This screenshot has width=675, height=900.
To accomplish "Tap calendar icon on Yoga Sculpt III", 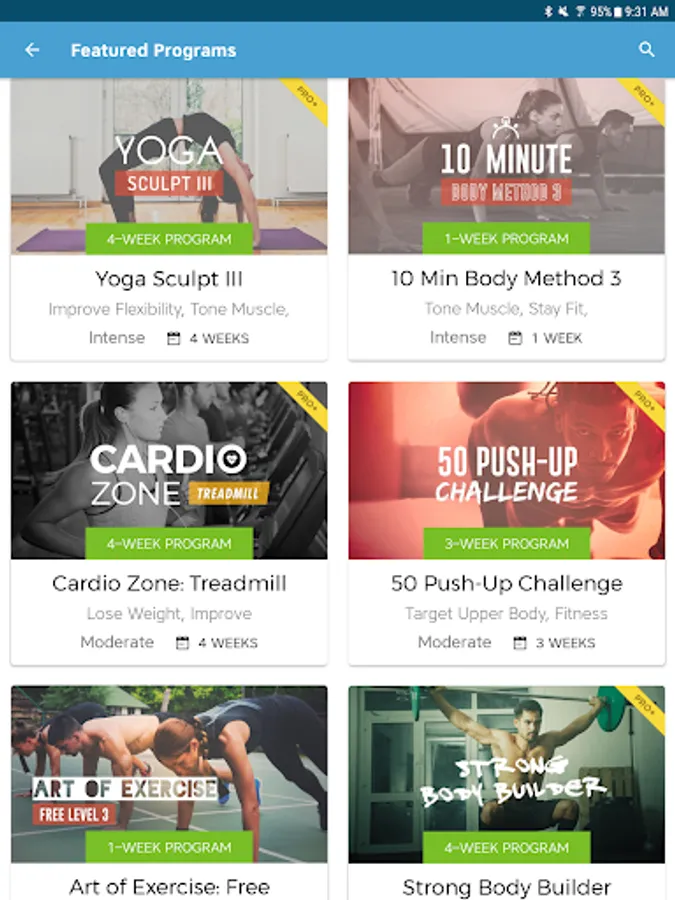I will 173,338.
